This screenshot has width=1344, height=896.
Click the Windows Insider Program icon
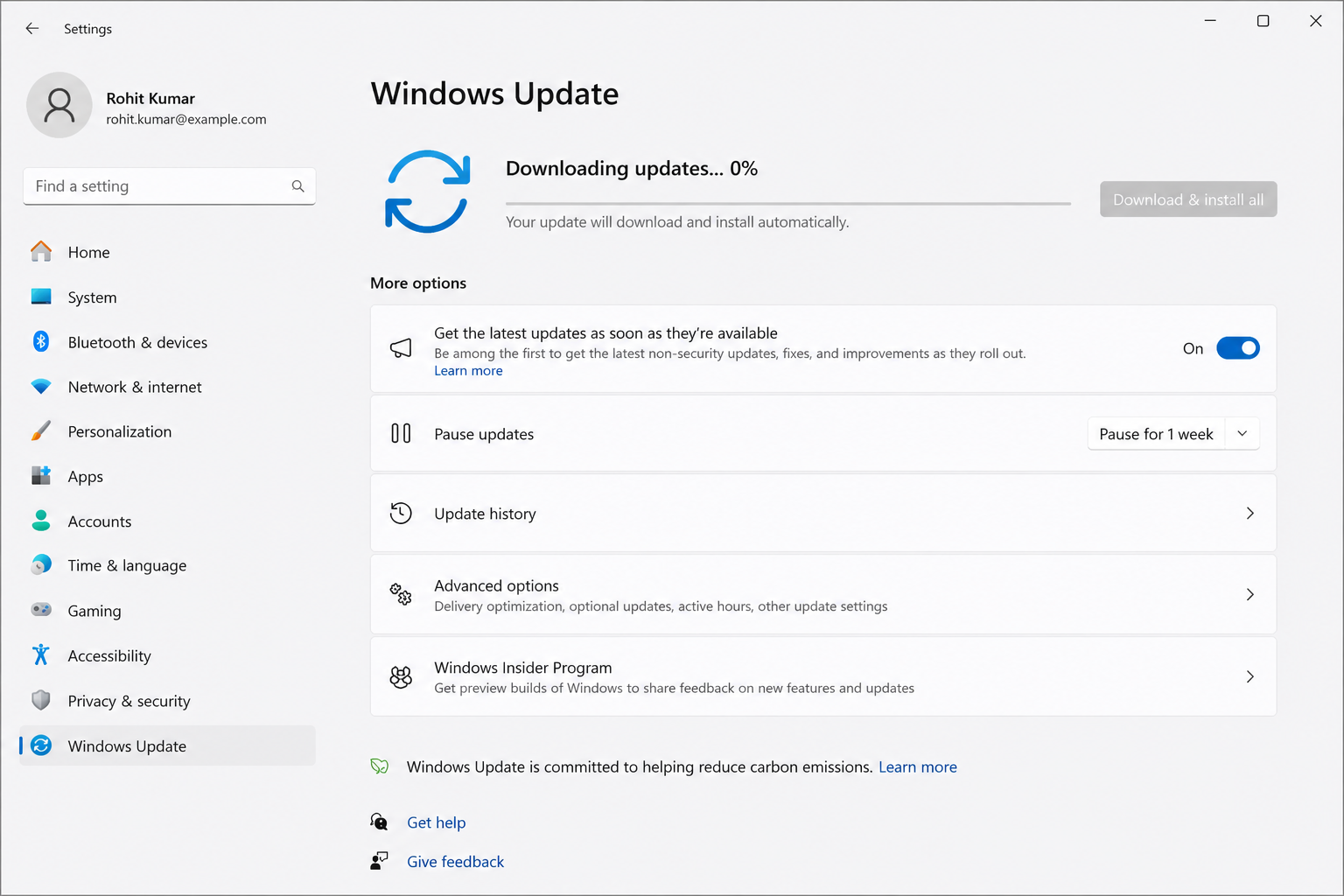pyautogui.click(x=401, y=676)
